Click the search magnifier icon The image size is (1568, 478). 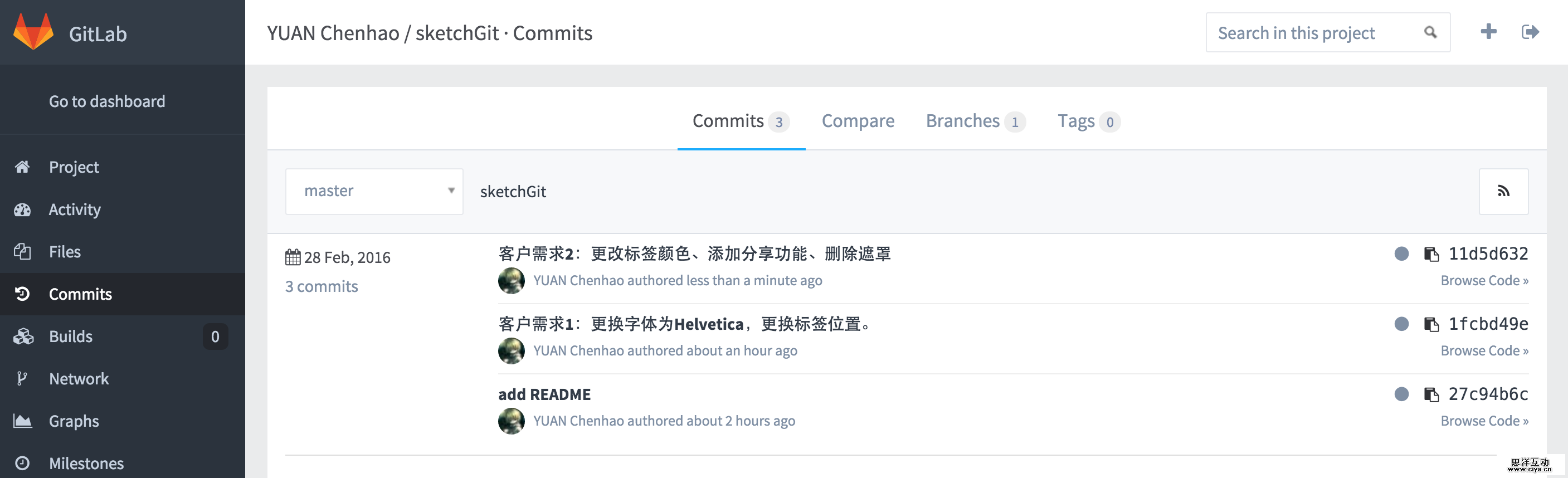tap(1430, 32)
